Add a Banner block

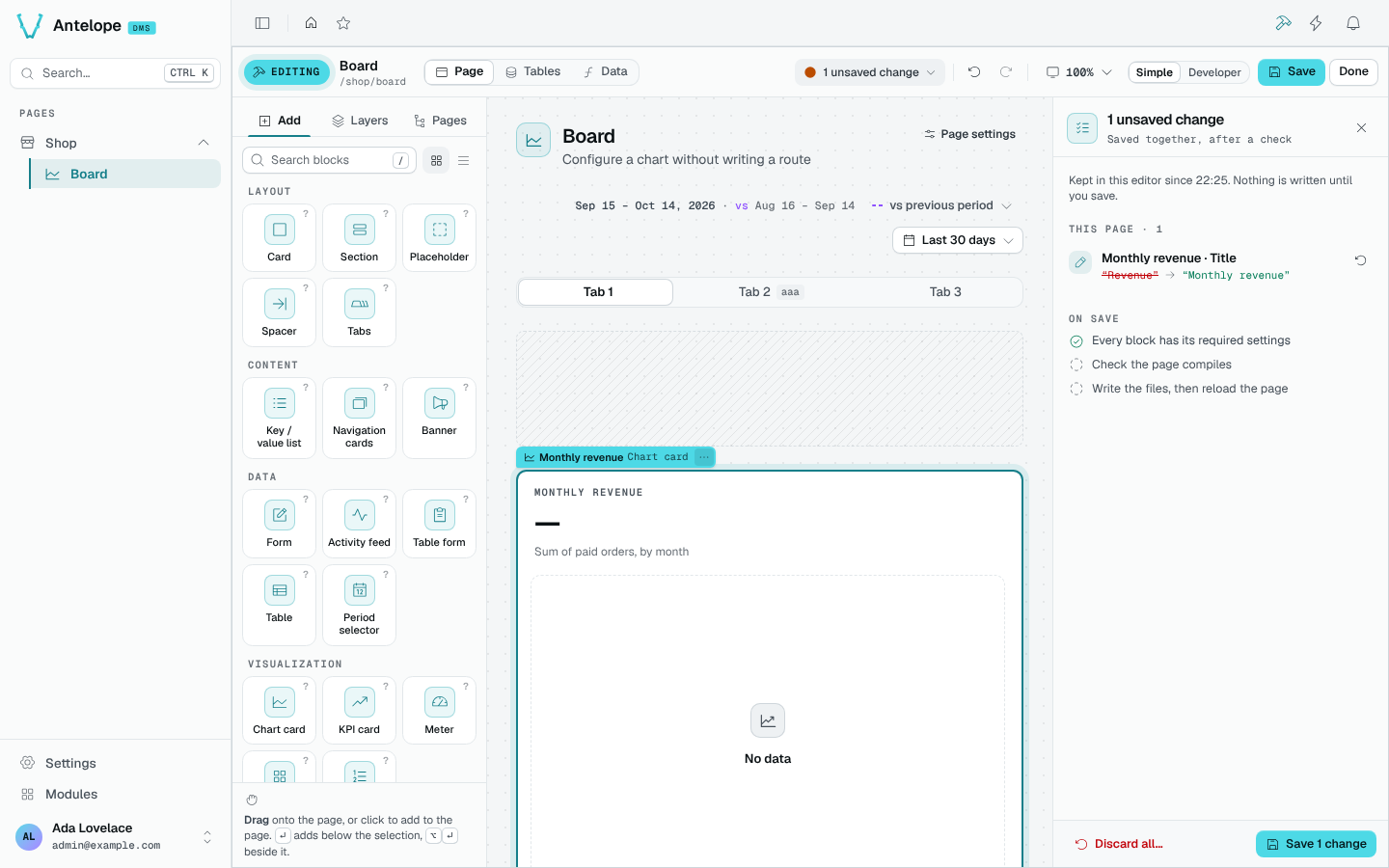[x=439, y=418]
